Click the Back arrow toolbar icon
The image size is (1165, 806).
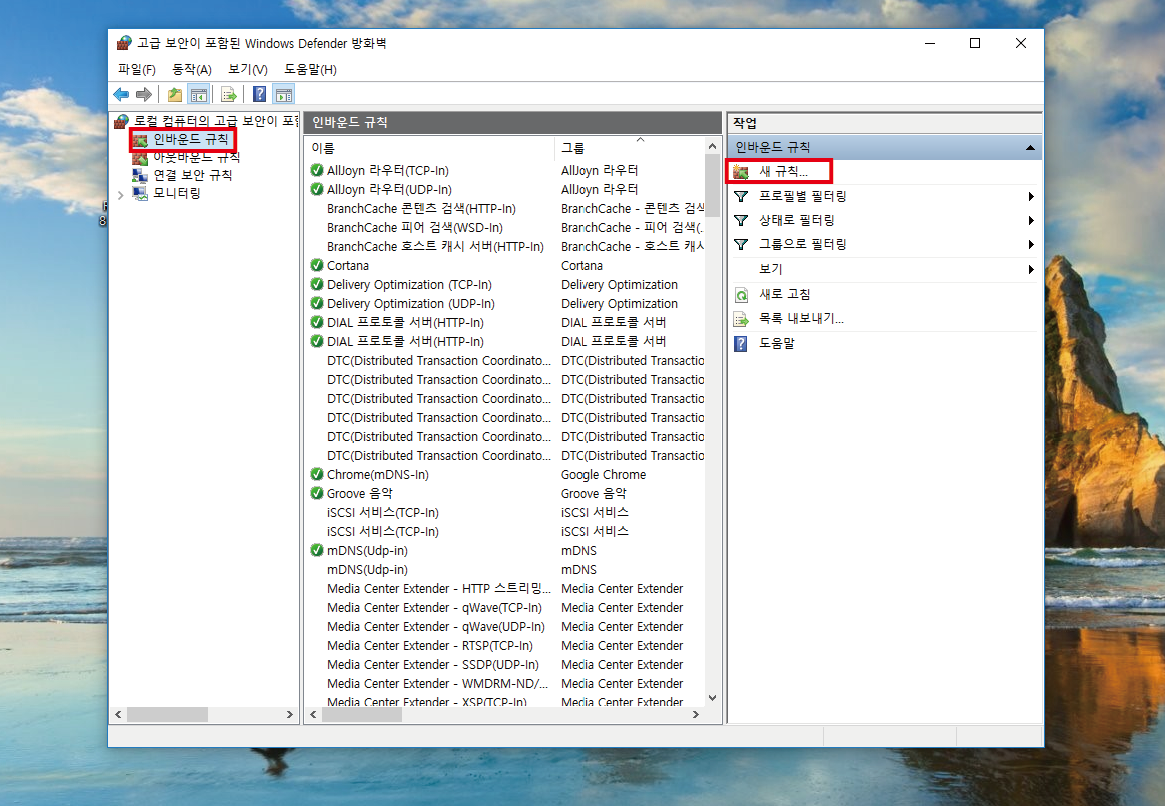(121, 94)
